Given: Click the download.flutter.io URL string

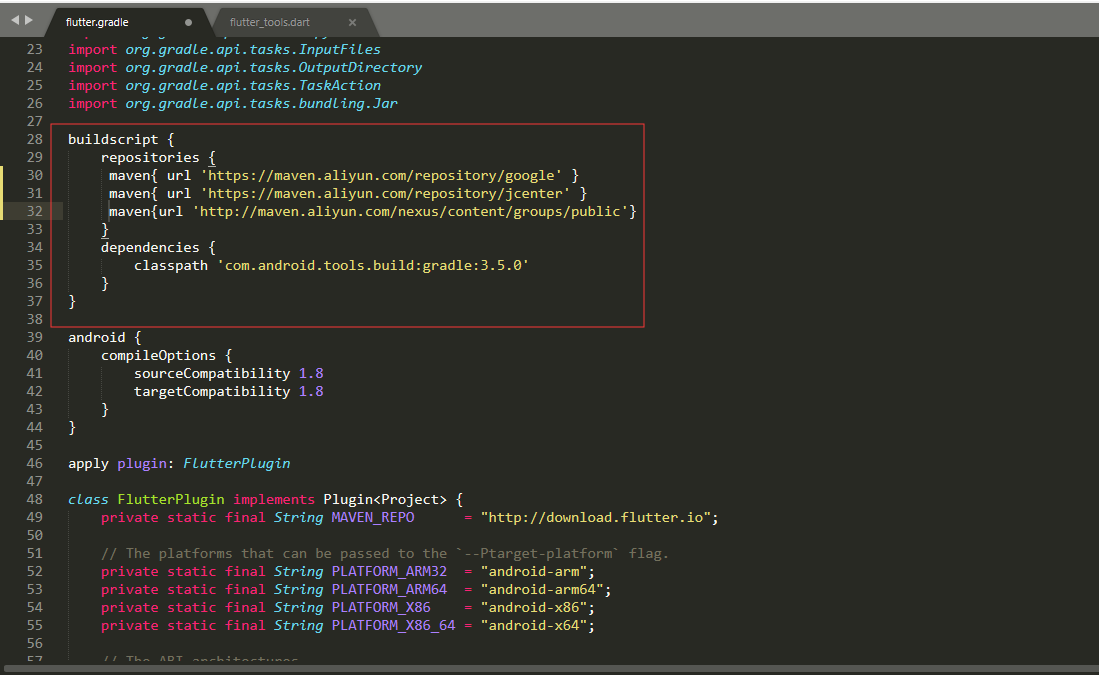Looking at the screenshot, I should click(x=596, y=517).
